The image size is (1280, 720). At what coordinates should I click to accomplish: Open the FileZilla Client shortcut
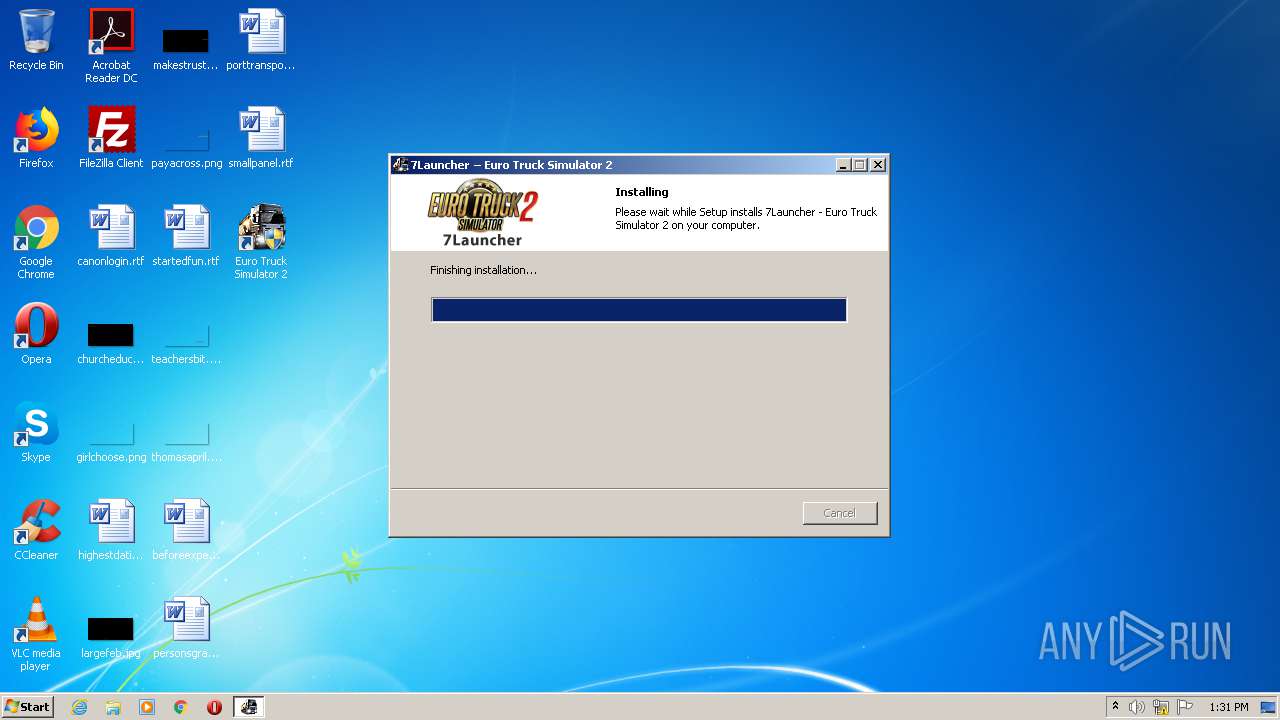pos(111,138)
